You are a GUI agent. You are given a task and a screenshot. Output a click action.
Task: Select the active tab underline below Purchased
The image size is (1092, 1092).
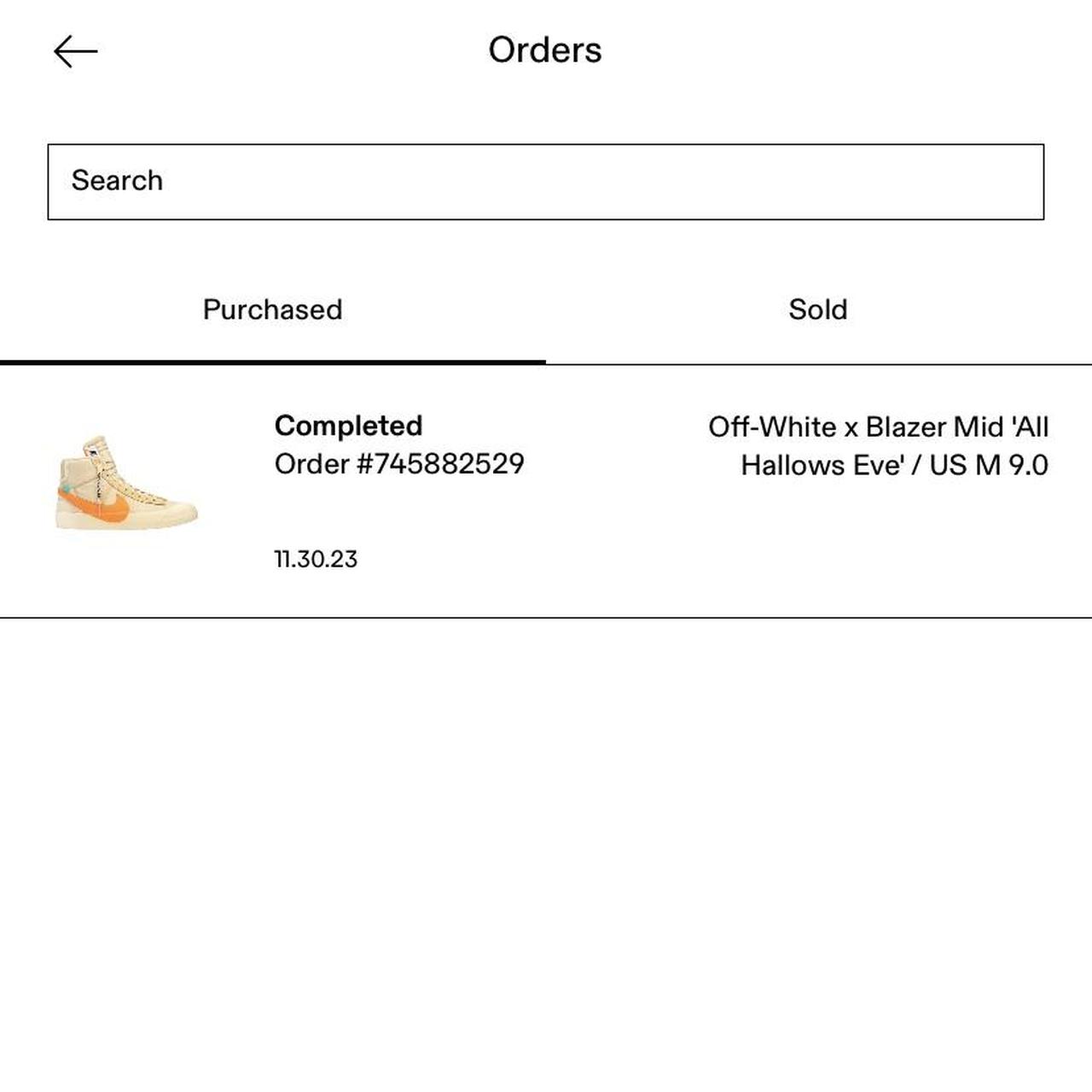(273, 363)
